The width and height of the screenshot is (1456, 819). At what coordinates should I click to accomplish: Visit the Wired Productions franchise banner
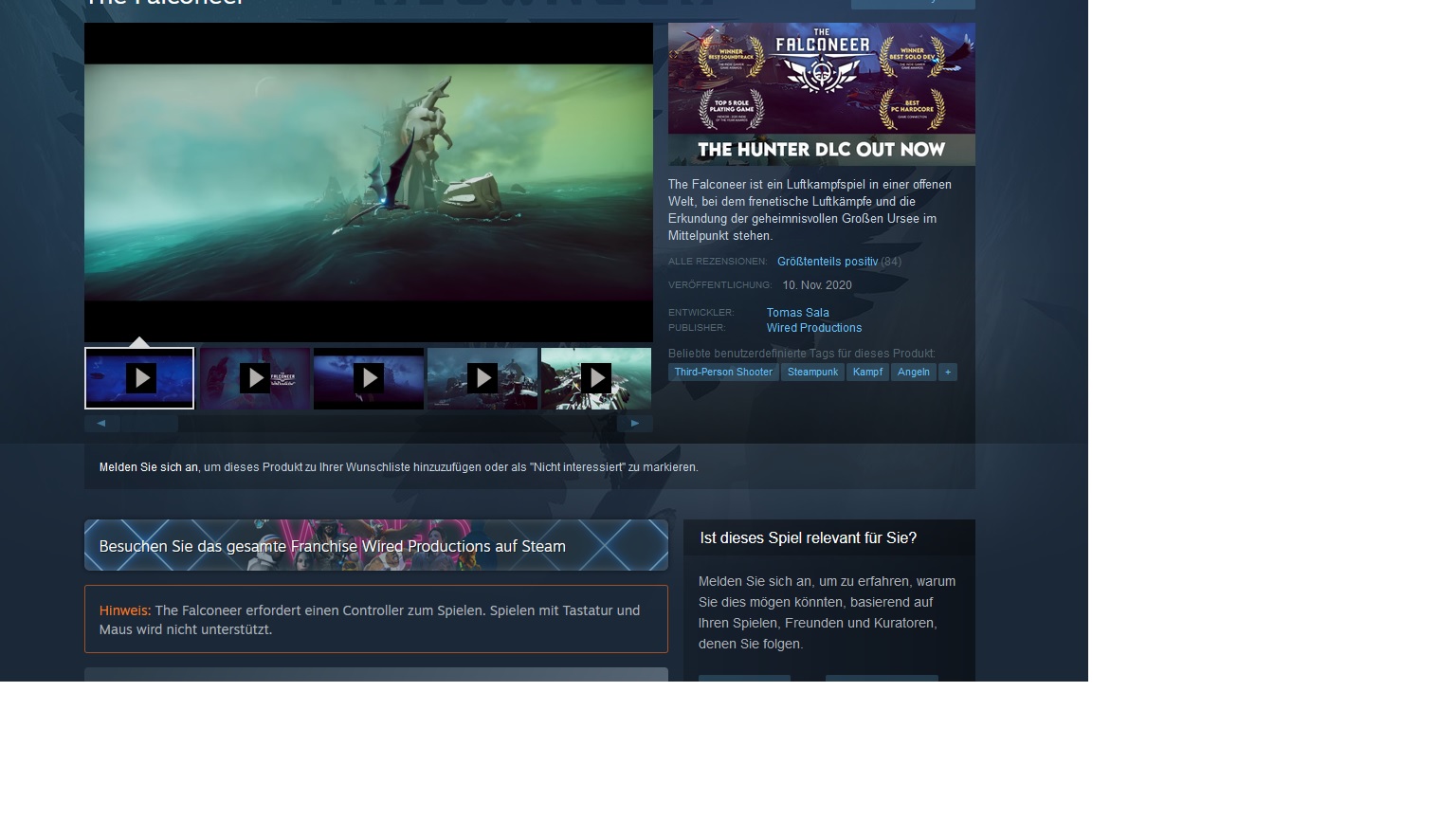[x=376, y=545]
